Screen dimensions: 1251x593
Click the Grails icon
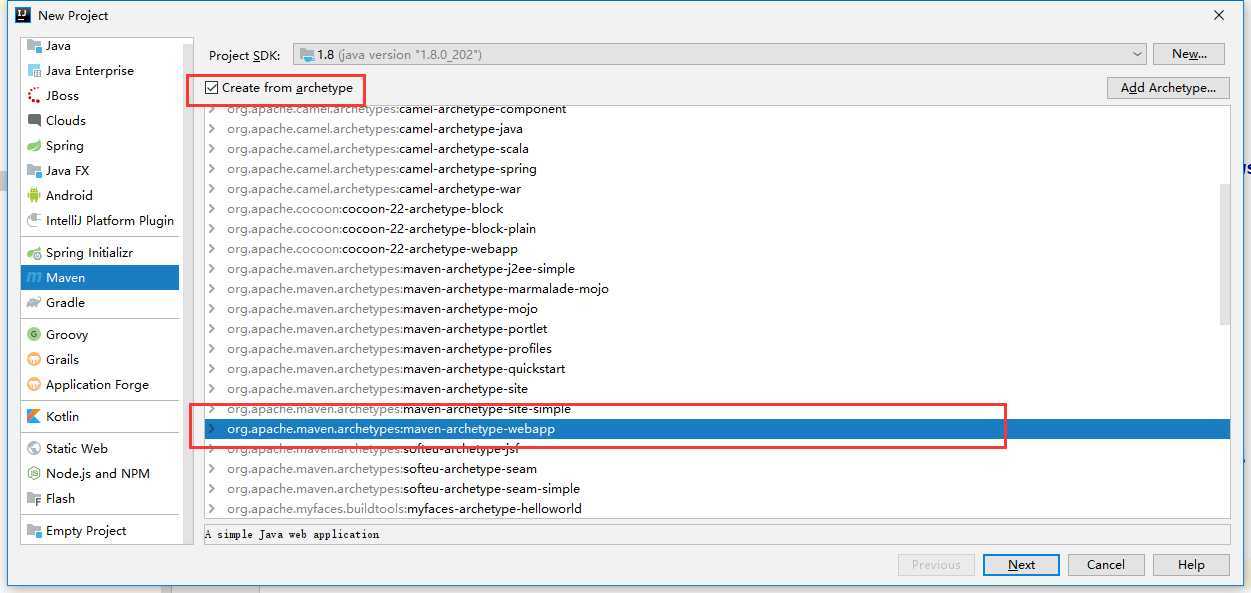click(x=34, y=360)
